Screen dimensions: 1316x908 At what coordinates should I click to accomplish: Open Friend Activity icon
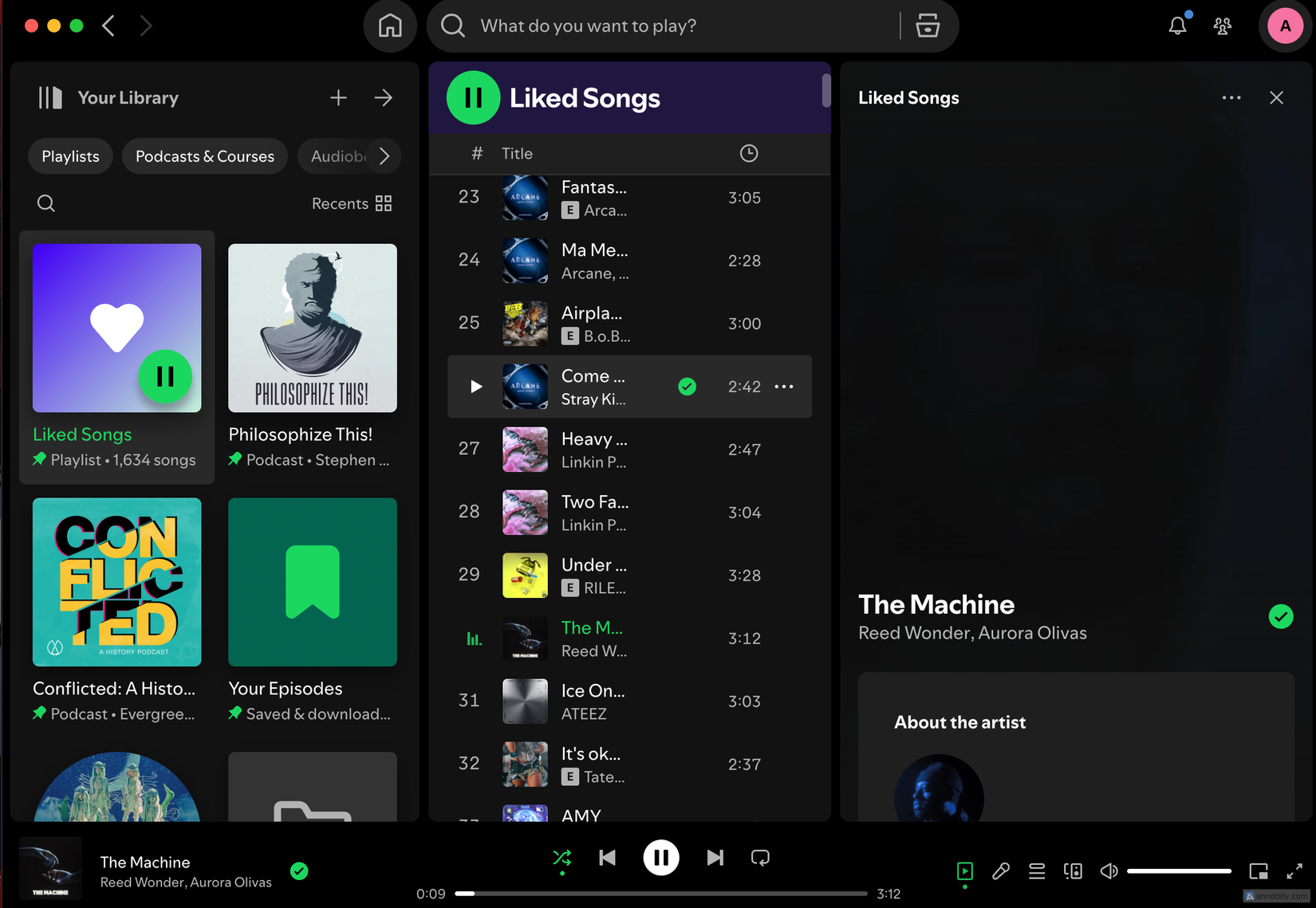(x=1223, y=26)
